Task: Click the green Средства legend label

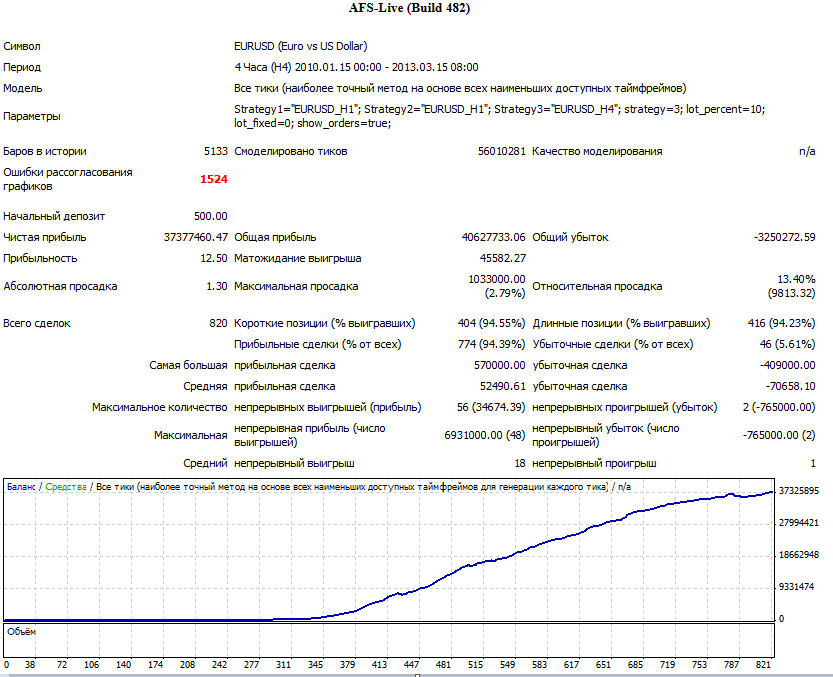Action: [x=66, y=487]
